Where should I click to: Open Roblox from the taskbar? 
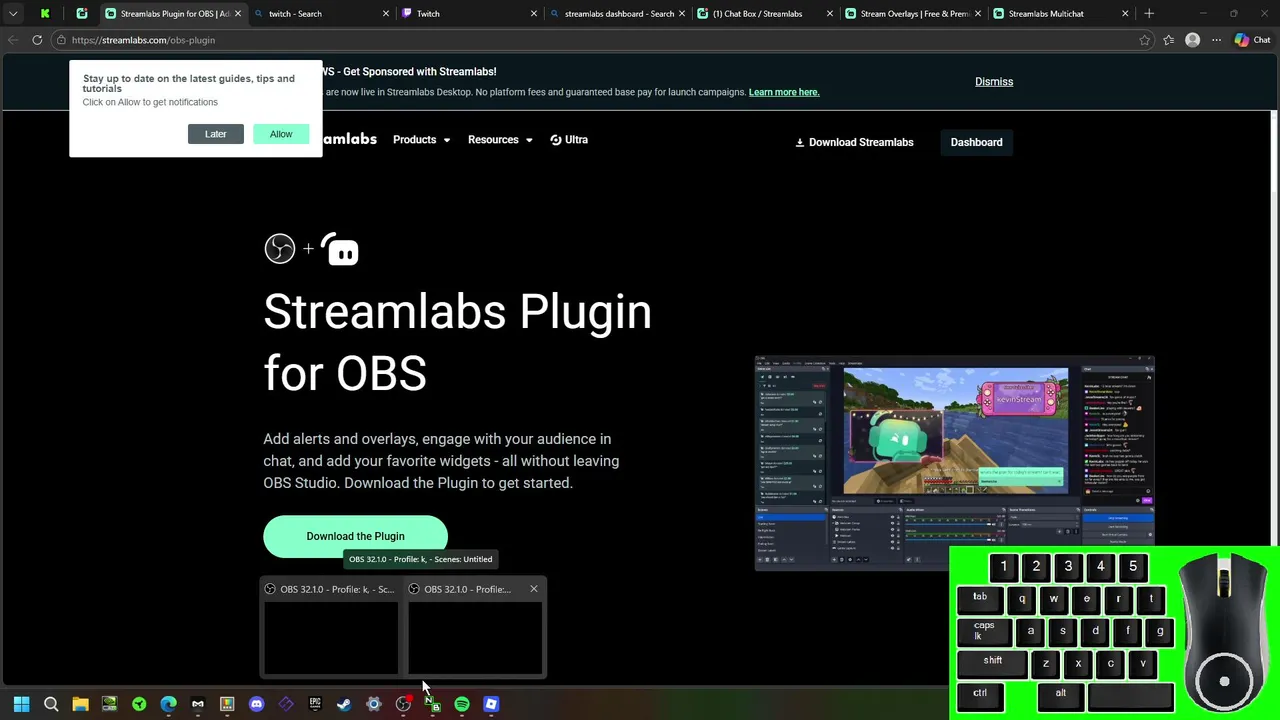[491, 704]
